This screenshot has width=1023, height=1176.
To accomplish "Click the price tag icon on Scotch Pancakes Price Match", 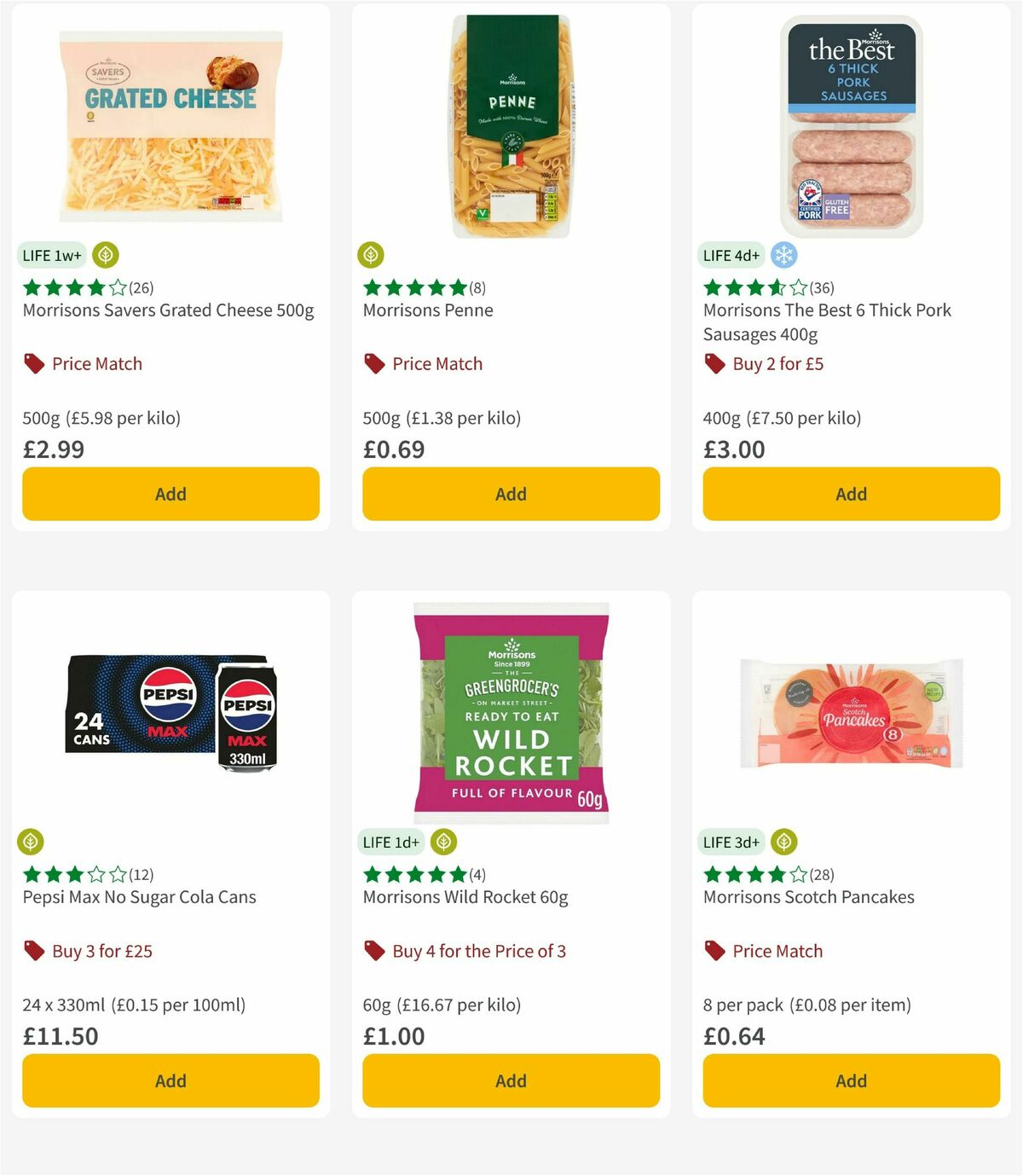I will [714, 950].
